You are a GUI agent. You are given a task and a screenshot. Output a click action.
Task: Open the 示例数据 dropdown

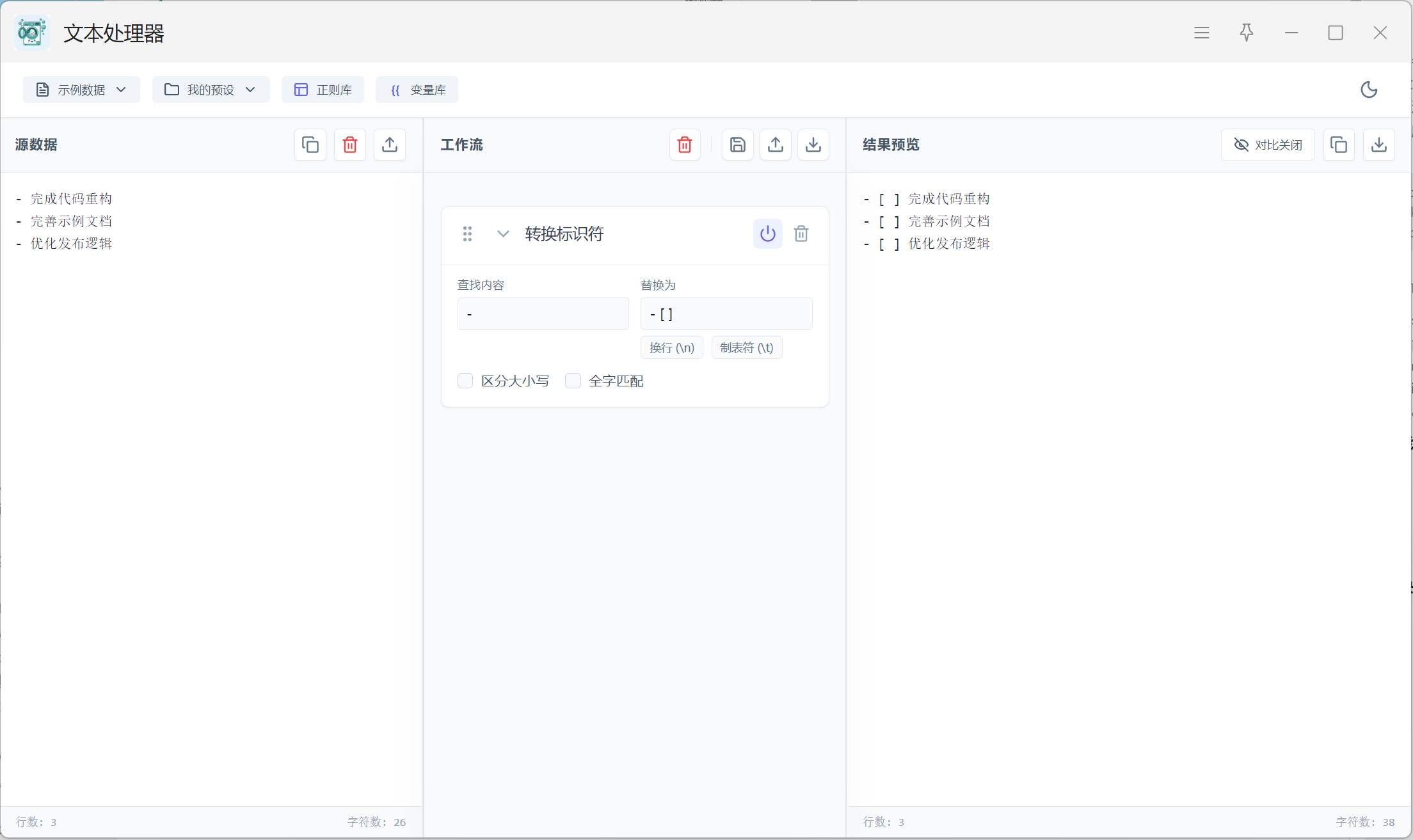[x=81, y=90]
